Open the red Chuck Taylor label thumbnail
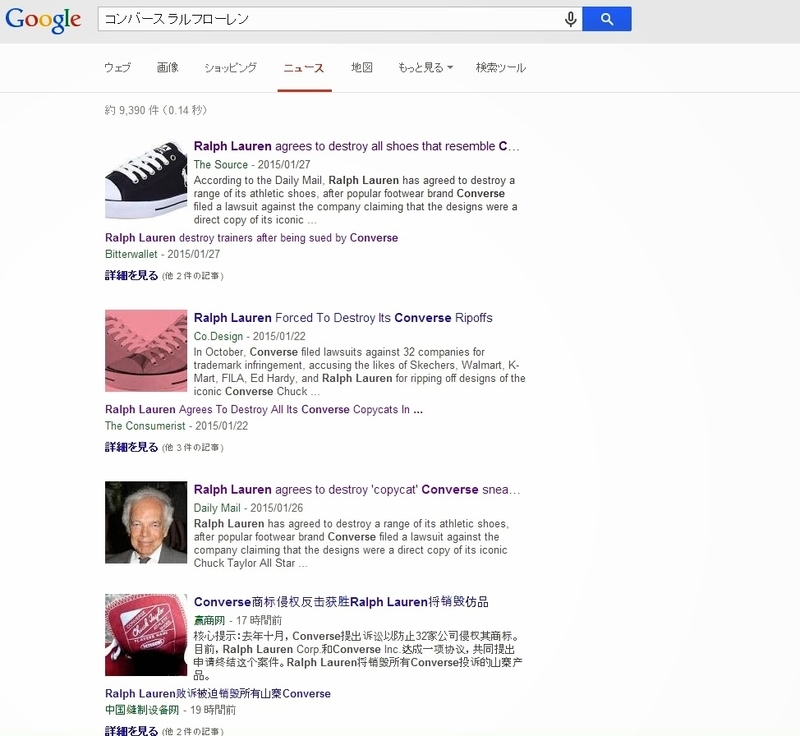800x736 pixels. click(x=146, y=635)
